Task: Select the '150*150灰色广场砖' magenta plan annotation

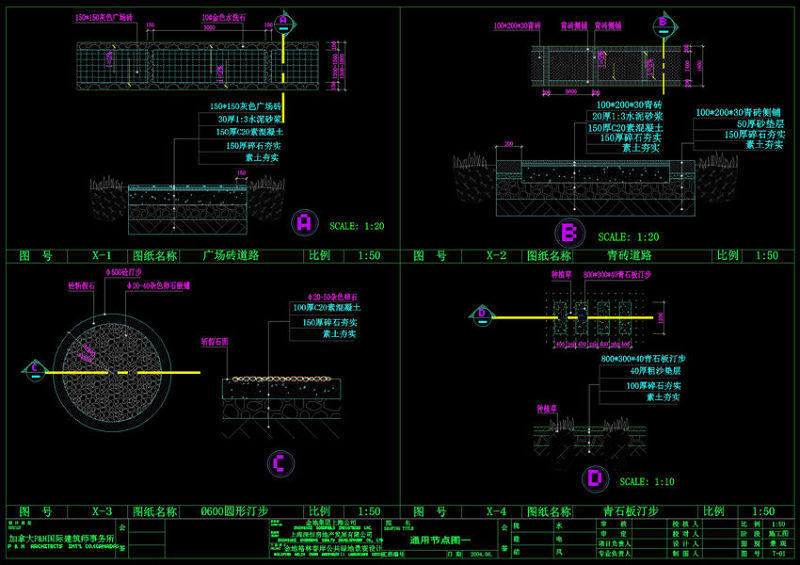Action: point(105,17)
